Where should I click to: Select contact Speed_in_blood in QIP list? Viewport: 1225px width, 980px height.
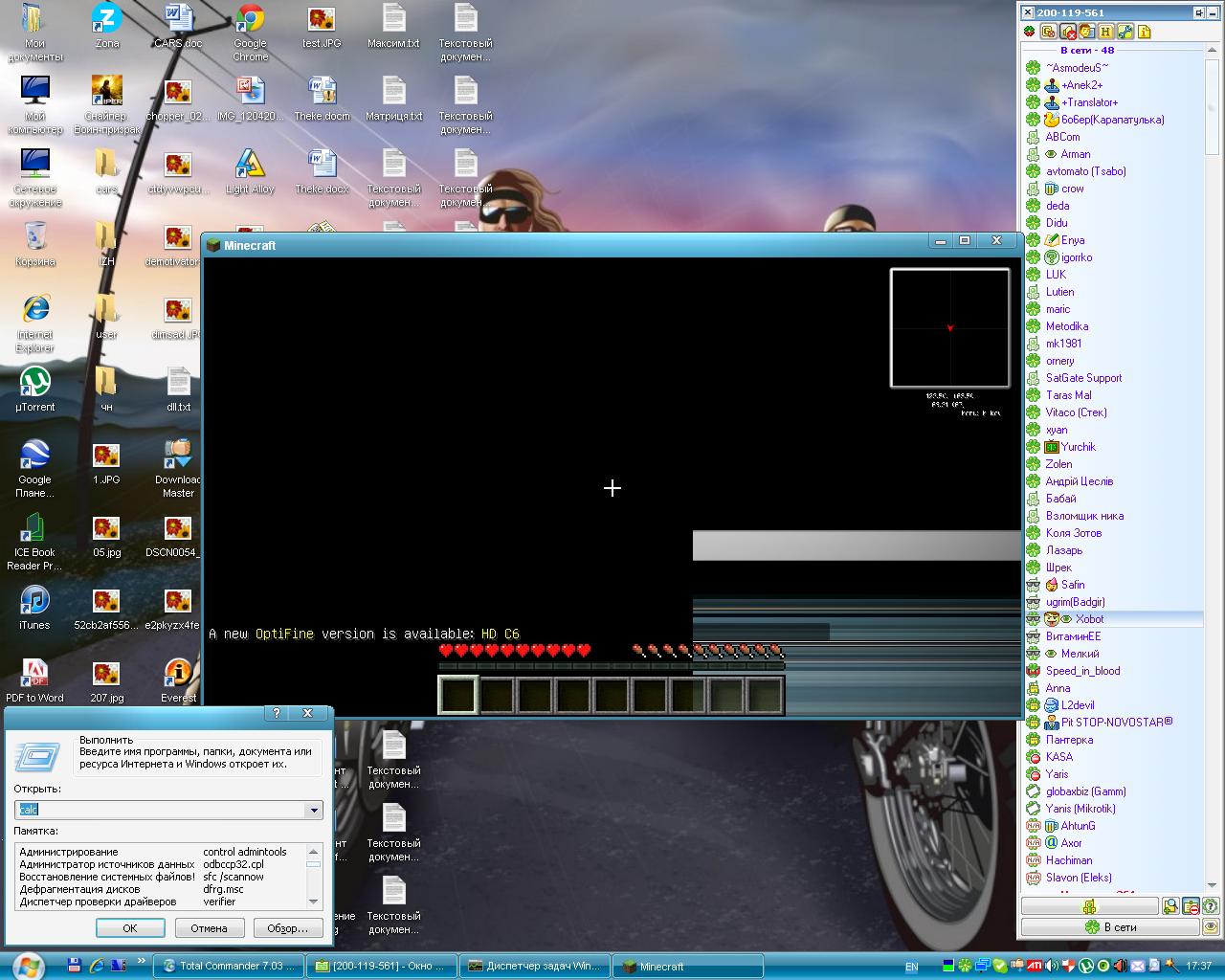point(1082,671)
